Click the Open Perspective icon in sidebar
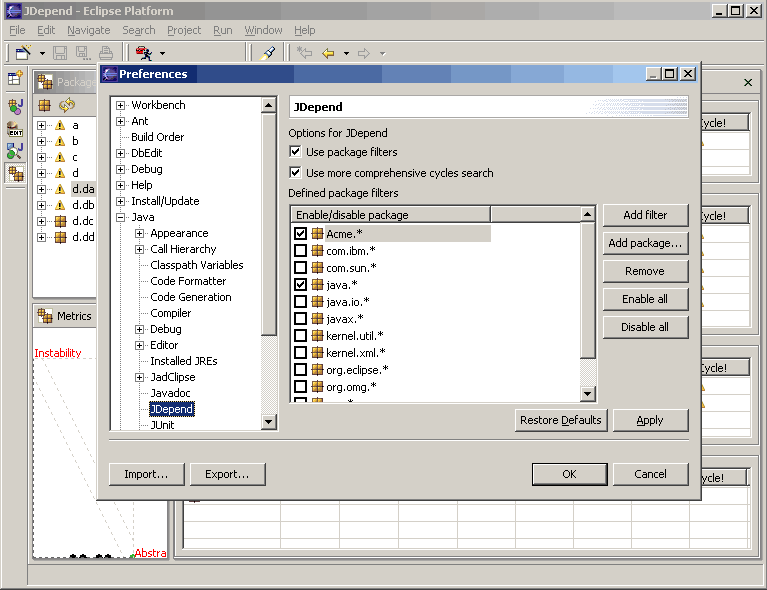Viewport: 767px width, 590px height. [15, 77]
